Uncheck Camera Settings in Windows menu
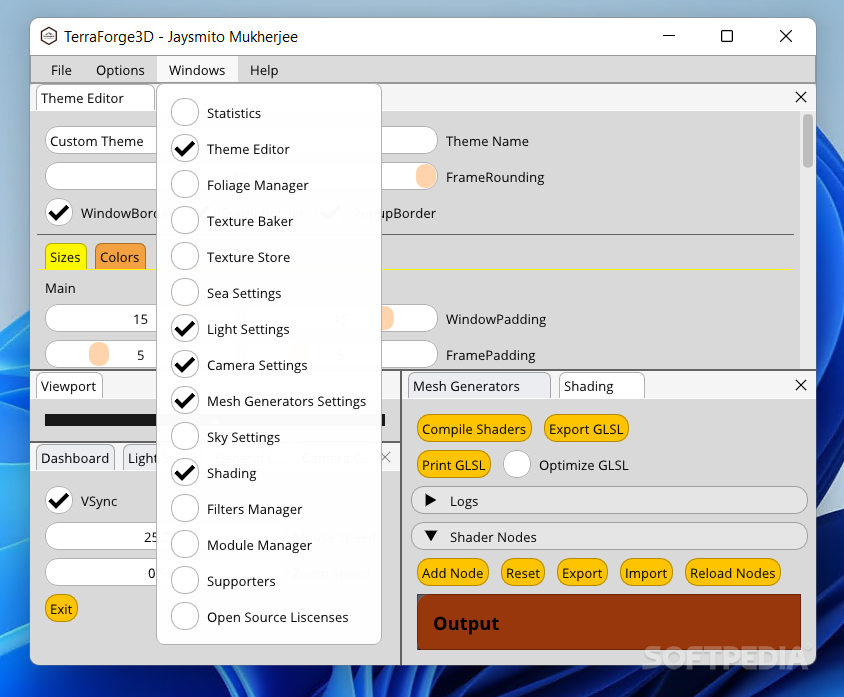844x697 pixels. [x=185, y=365]
